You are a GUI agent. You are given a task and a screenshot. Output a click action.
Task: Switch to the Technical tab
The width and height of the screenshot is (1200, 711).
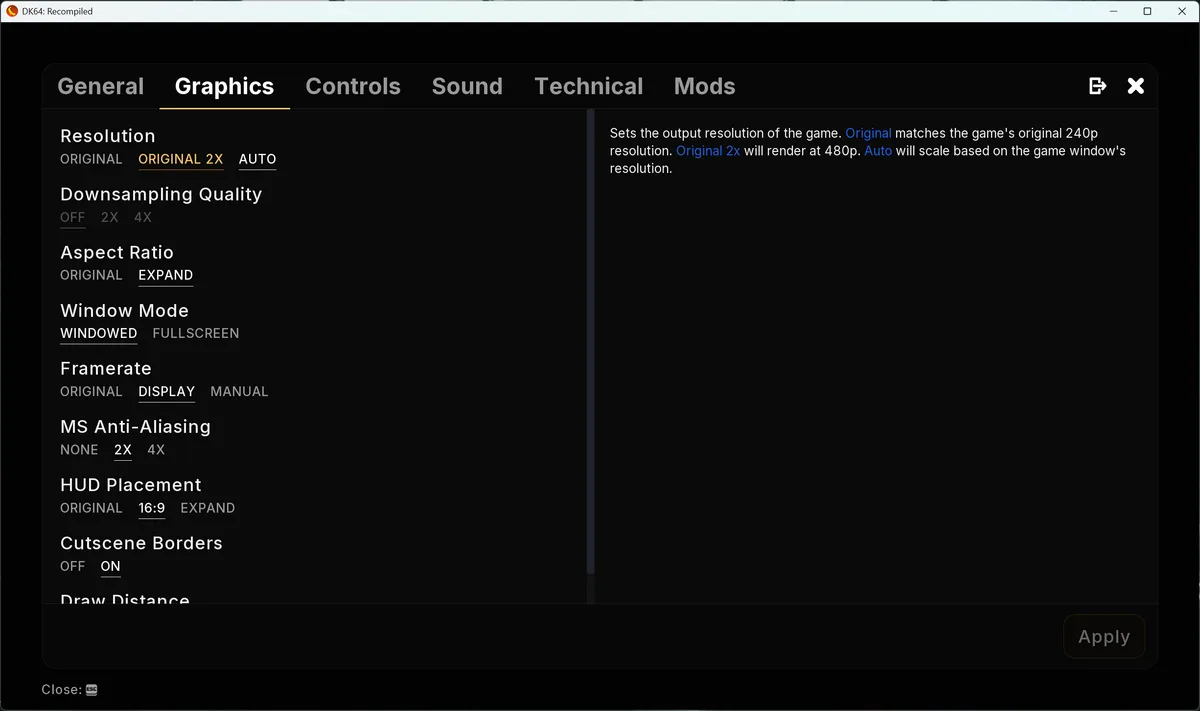coord(589,86)
